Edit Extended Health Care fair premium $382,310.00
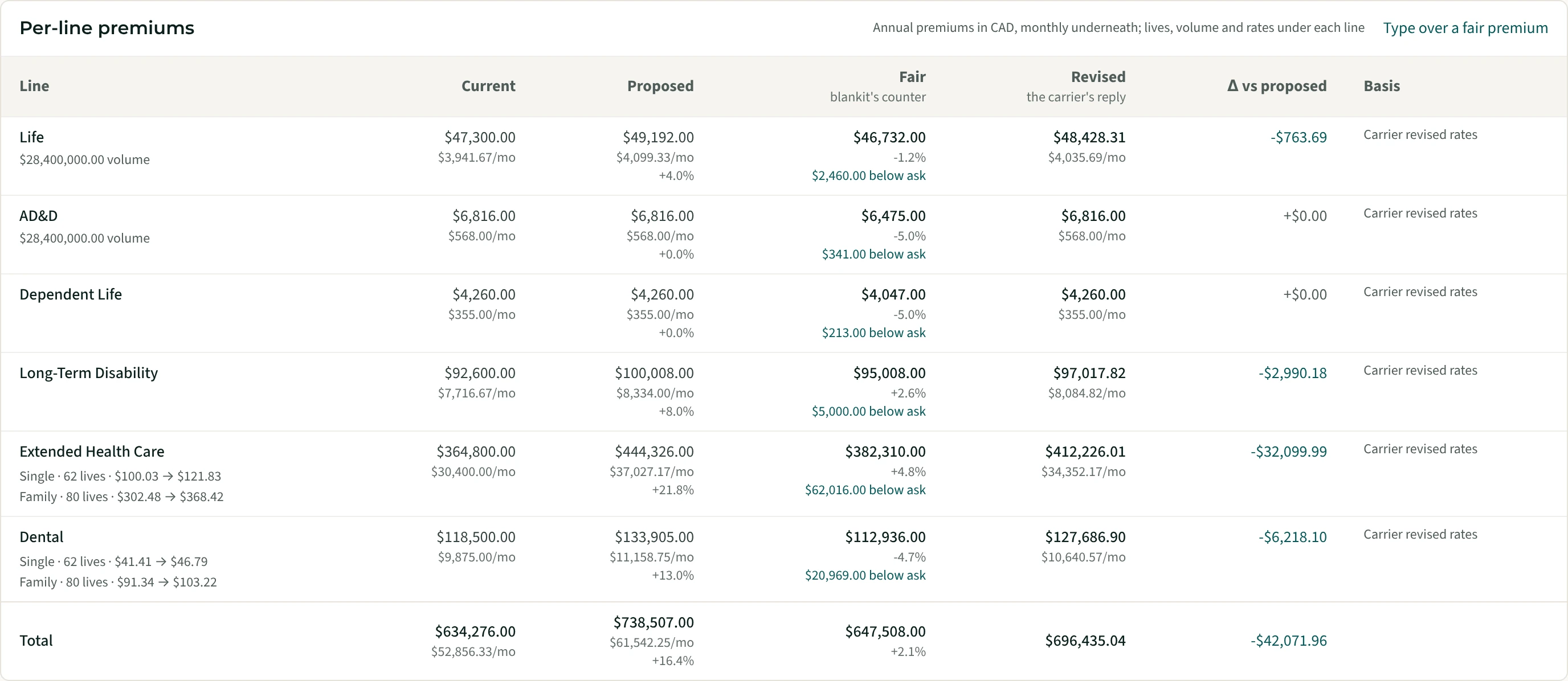The height and width of the screenshot is (681, 1568). pos(885,451)
